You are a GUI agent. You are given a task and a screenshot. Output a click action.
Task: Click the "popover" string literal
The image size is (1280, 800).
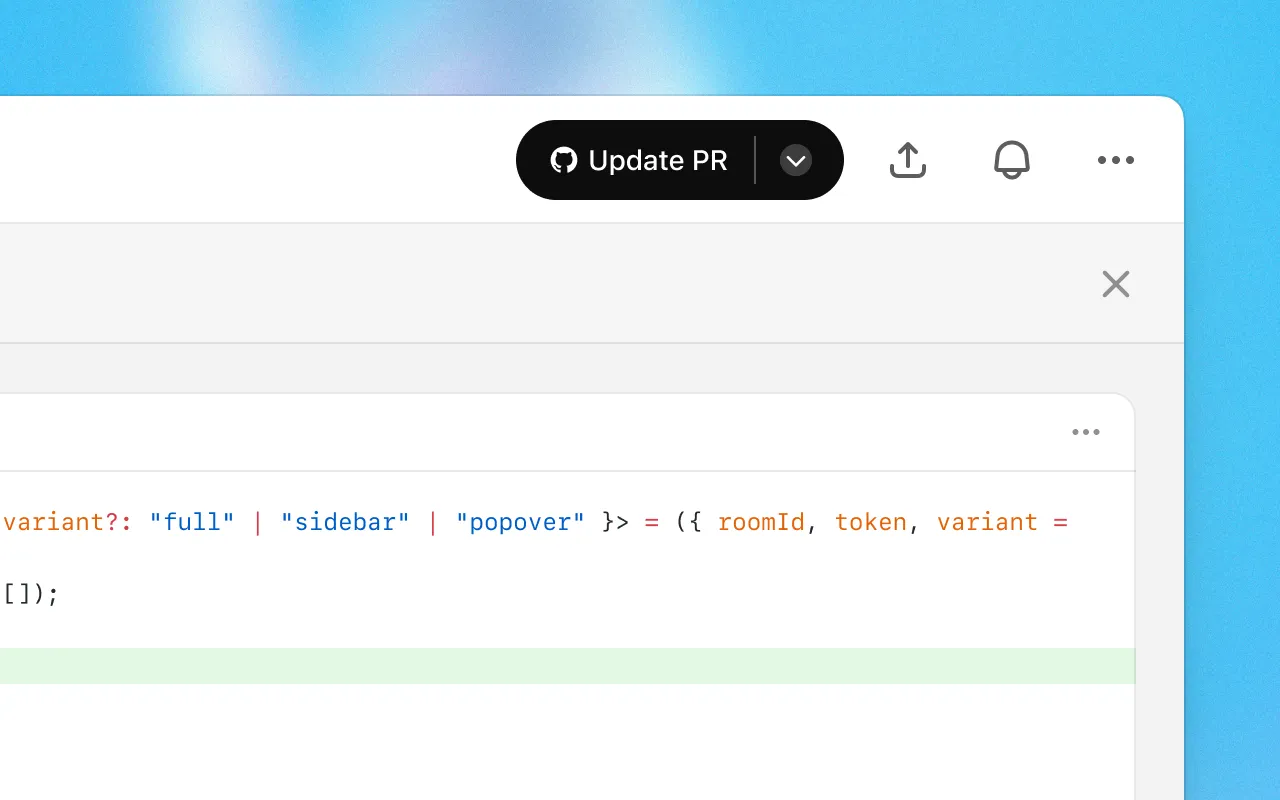[x=520, y=522]
